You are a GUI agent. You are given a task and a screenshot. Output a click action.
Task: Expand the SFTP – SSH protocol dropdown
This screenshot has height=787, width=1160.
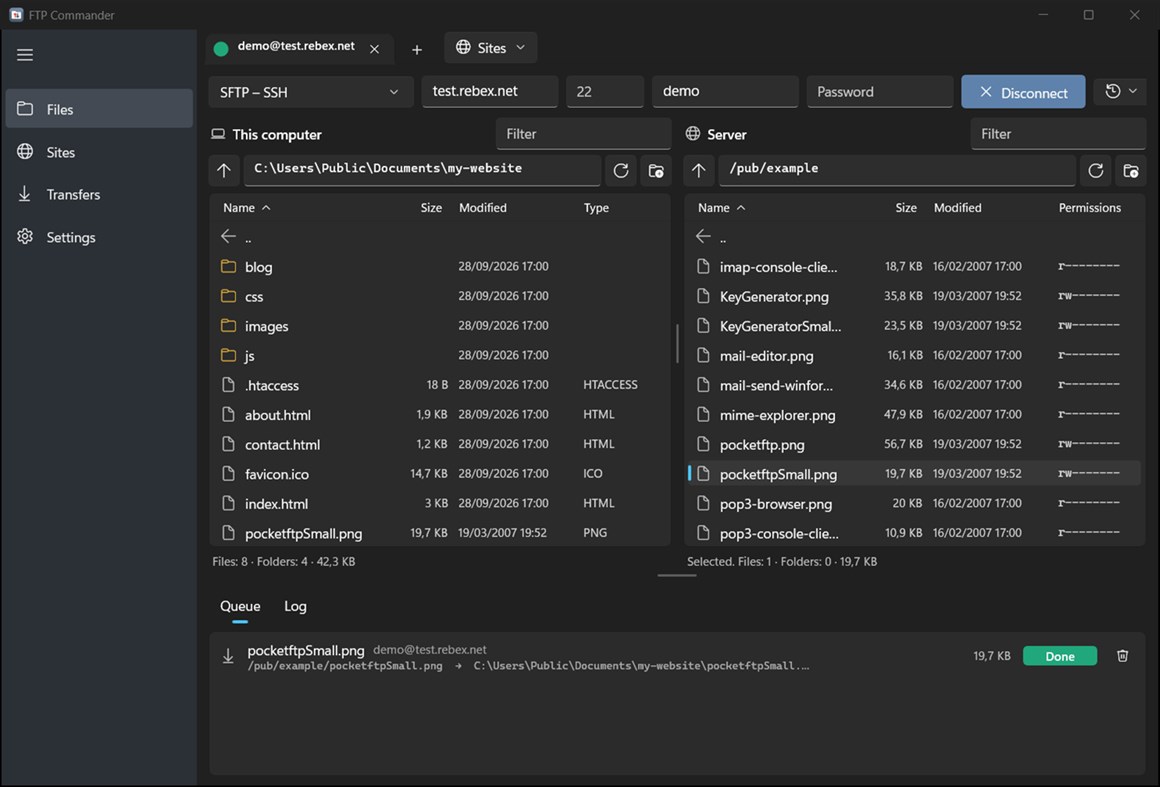point(311,92)
